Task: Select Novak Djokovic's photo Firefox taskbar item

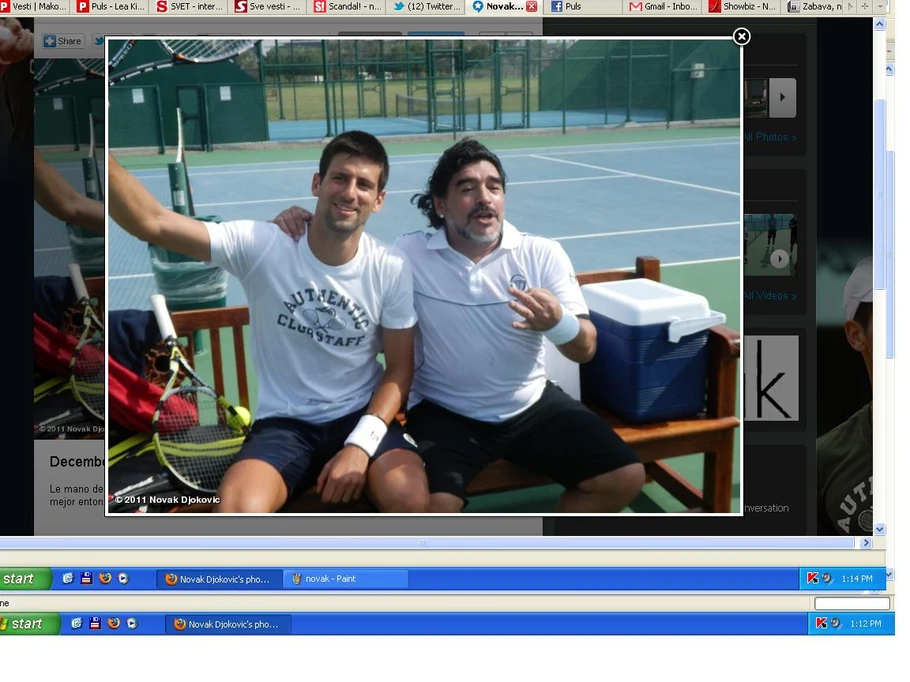Action: (x=219, y=578)
